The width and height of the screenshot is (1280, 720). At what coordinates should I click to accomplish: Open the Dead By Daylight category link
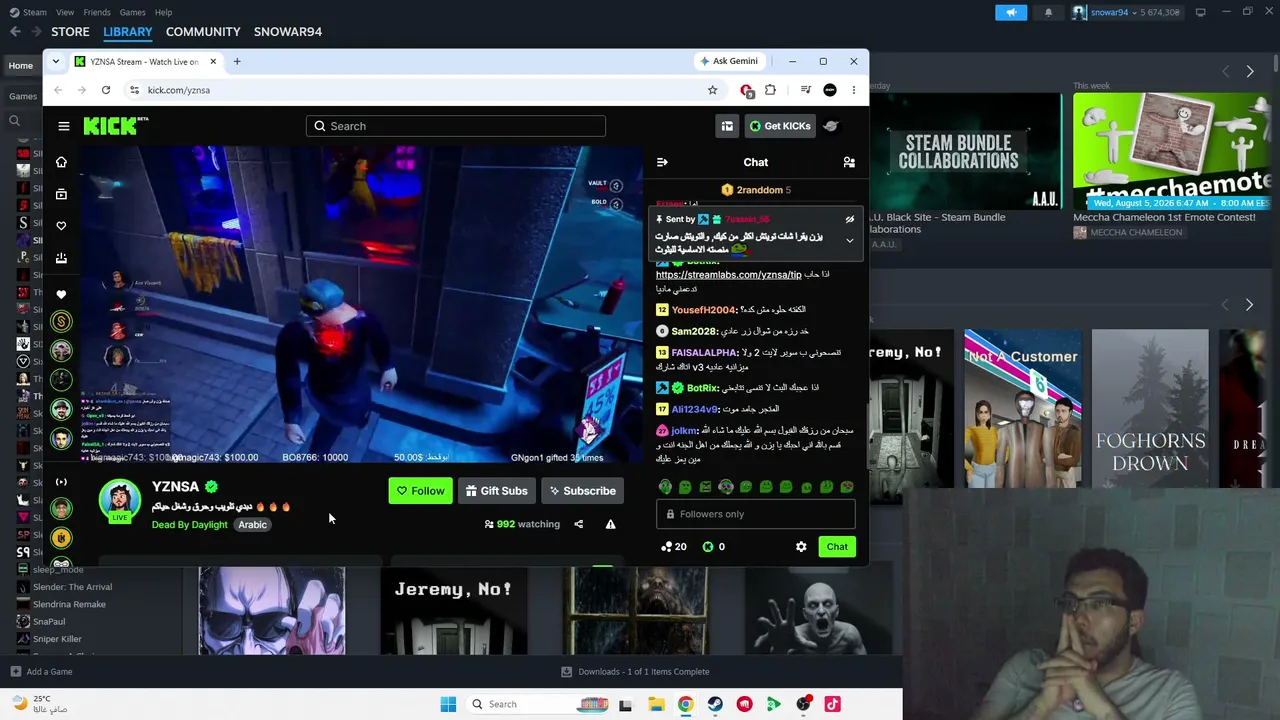click(190, 525)
